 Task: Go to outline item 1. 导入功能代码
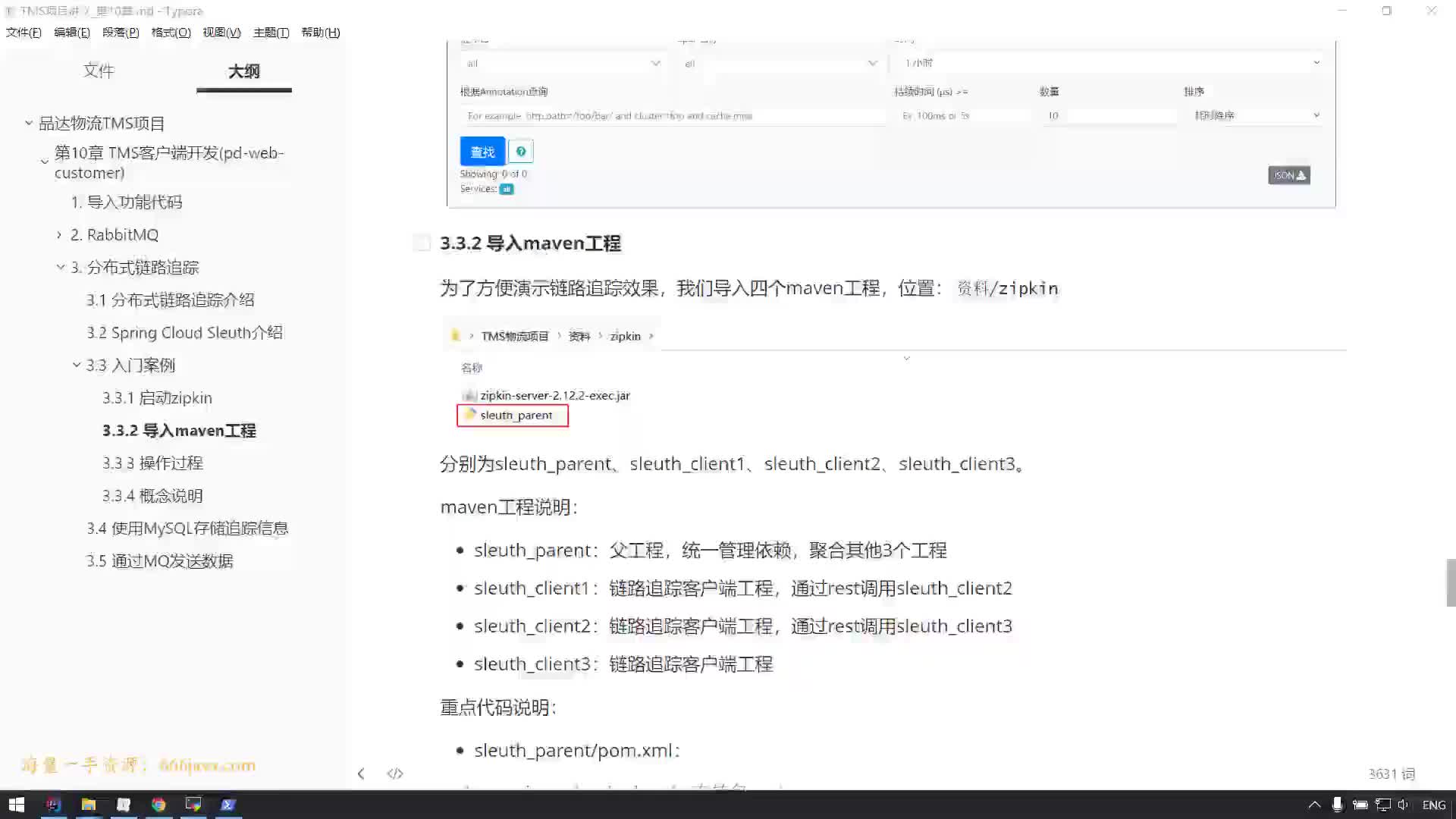[x=127, y=202]
